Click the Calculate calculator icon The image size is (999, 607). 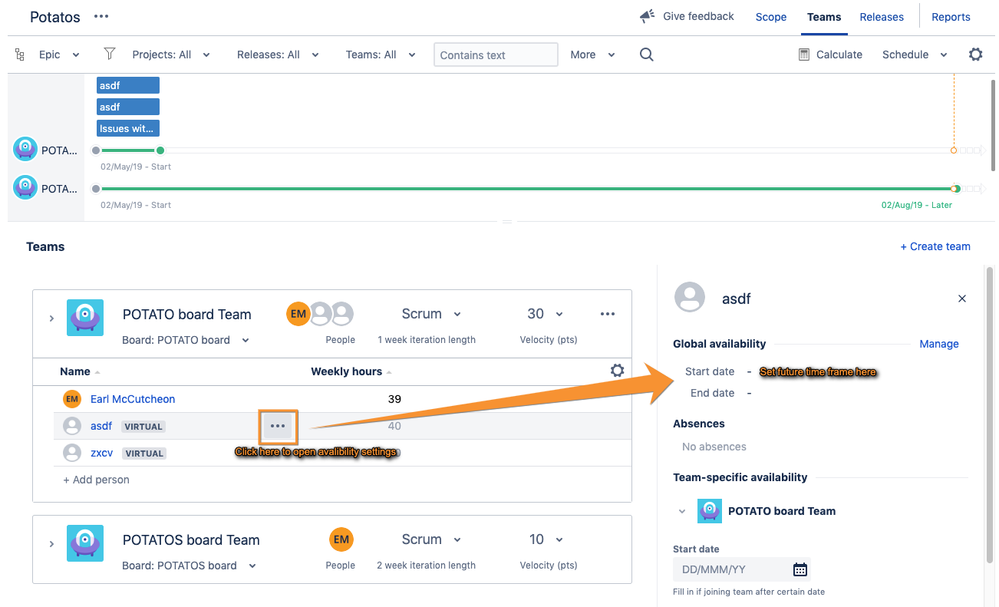(x=804, y=55)
